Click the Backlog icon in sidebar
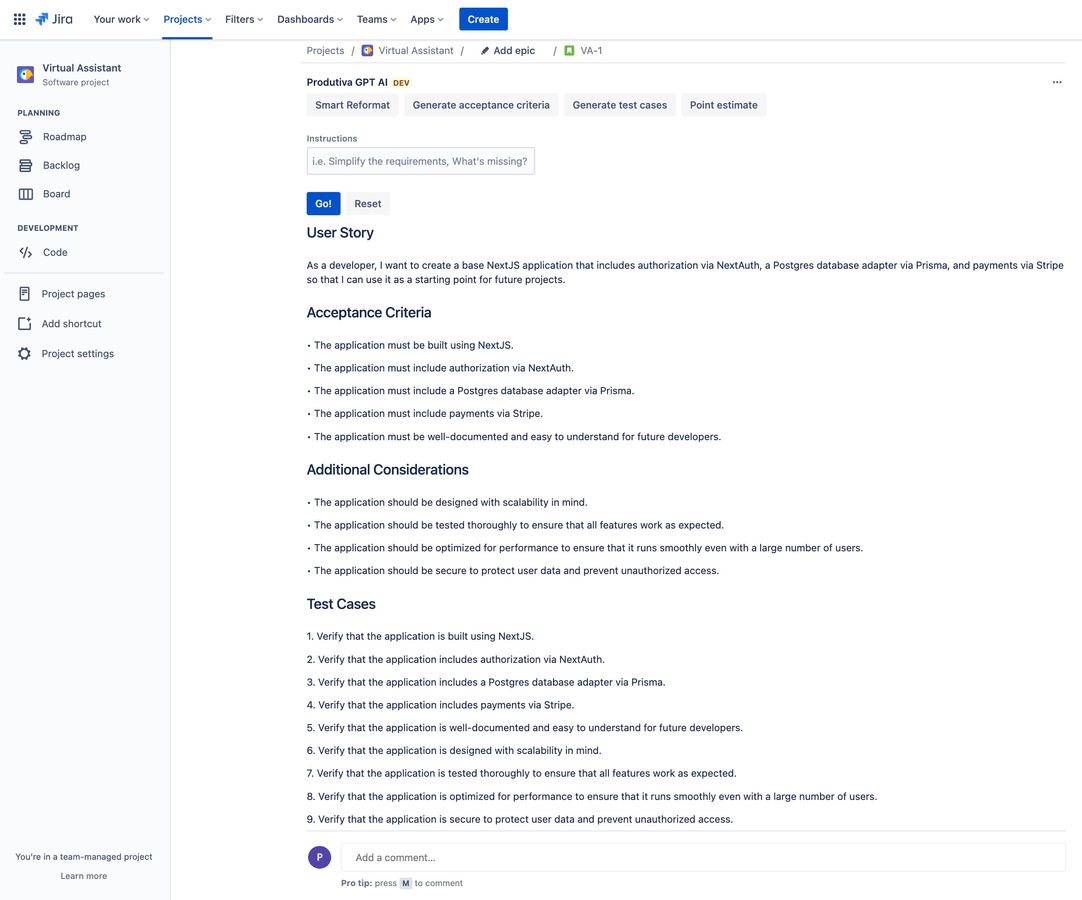The width and height of the screenshot is (1082, 900). click(x=26, y=166)
